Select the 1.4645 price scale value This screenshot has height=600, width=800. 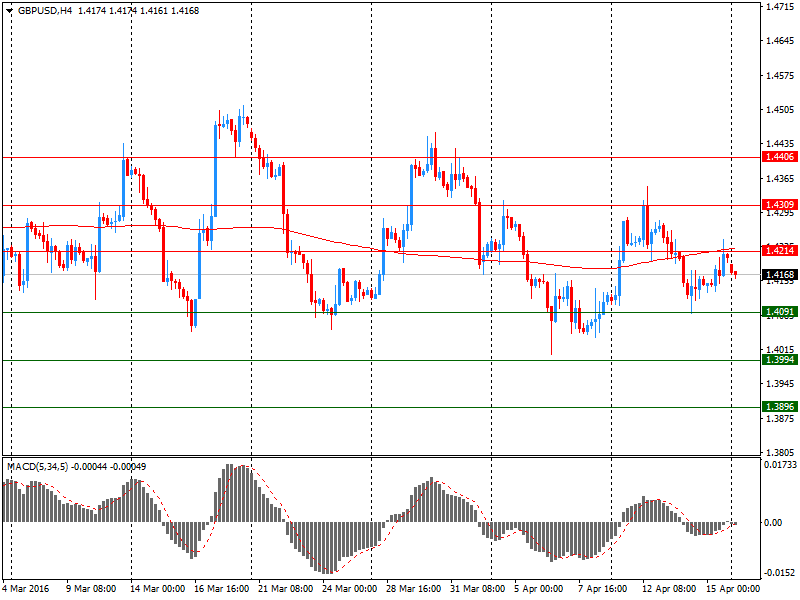(781, 41)
